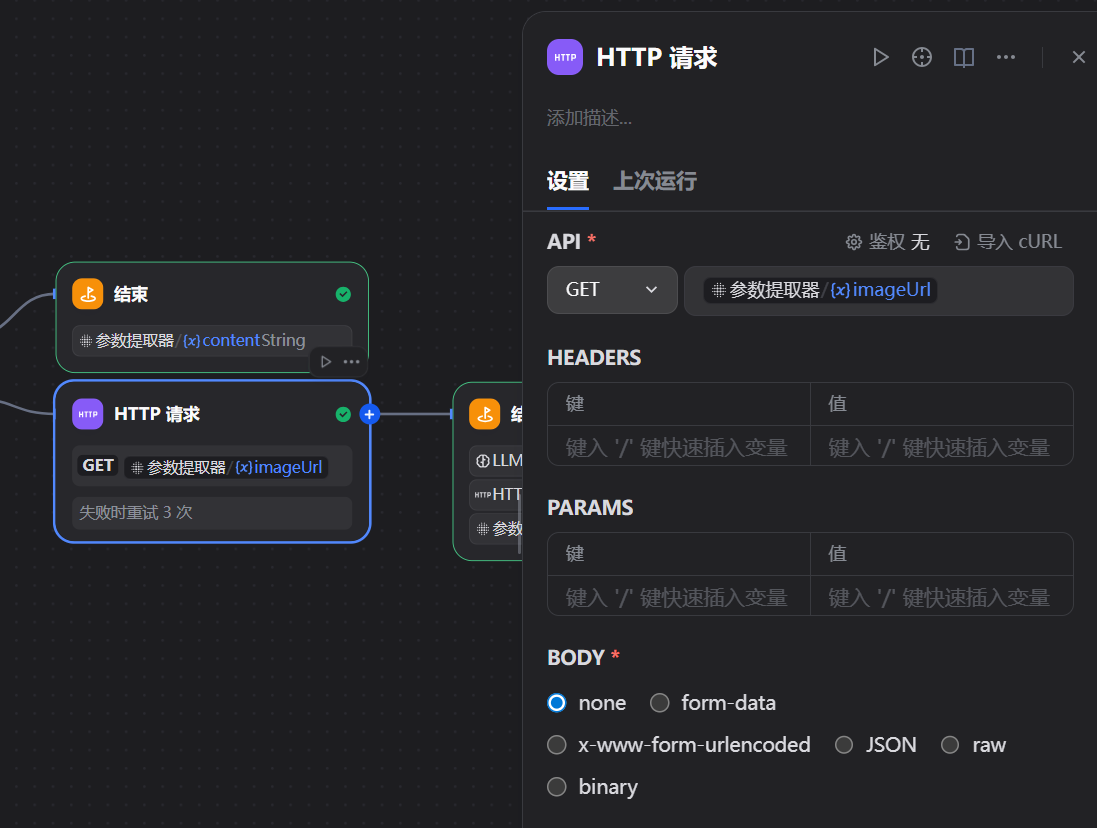Click the 添加描述 description field
Image resolution: width=1097 pixels, height=828 pixels.
[x=590, y=118]
